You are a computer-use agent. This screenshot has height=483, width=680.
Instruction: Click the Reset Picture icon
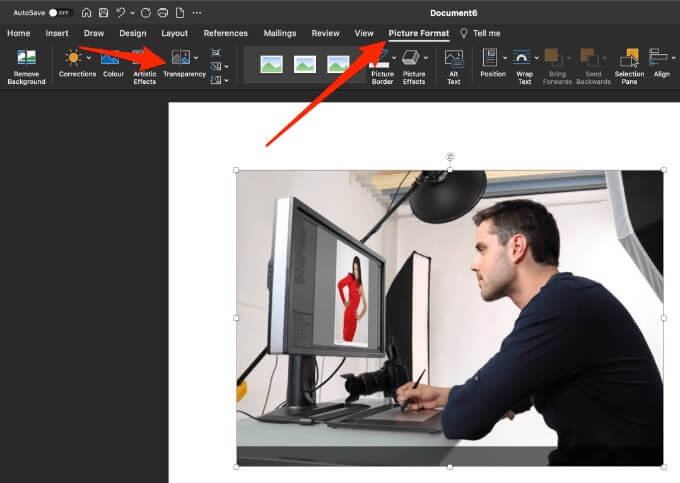pyautogui.click(x=216, y=80)
